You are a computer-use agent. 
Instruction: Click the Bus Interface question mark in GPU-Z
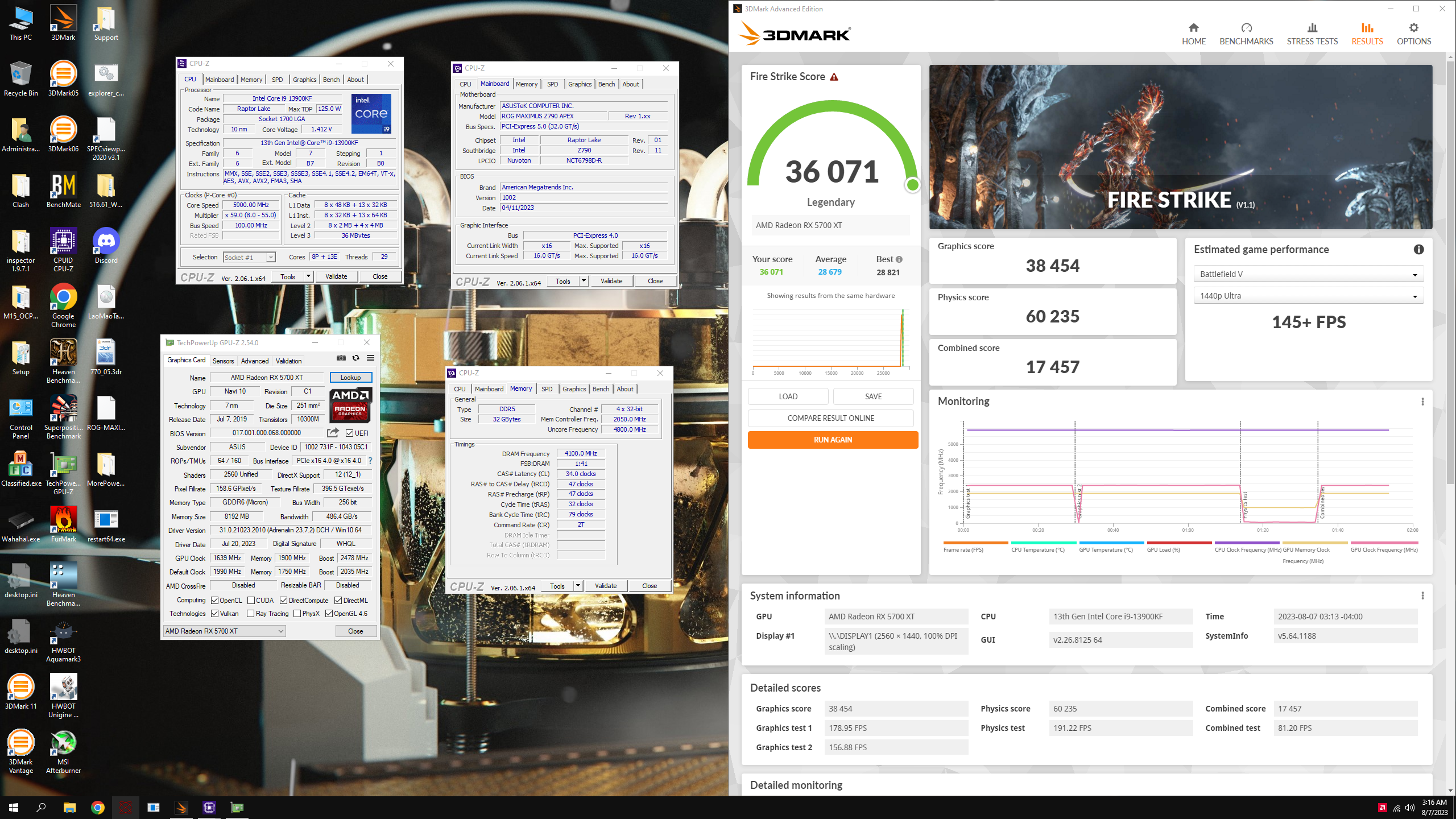(370, 461)
